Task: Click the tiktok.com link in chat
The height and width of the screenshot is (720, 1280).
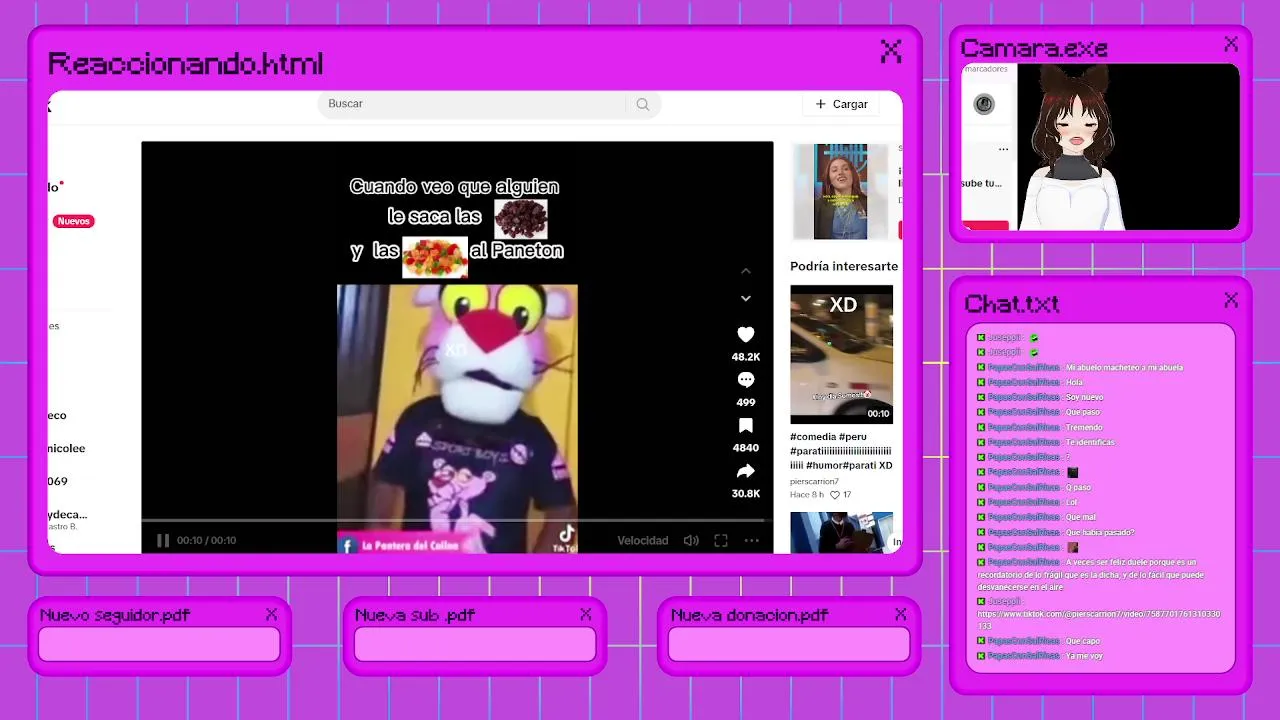Action: [1099, 620]
